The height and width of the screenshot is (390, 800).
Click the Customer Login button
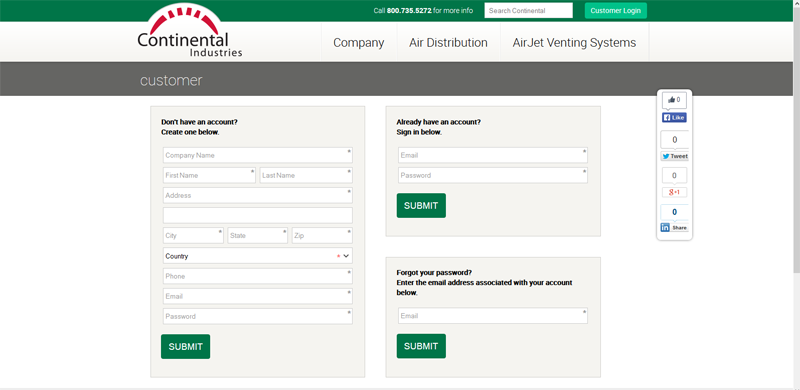616,11
